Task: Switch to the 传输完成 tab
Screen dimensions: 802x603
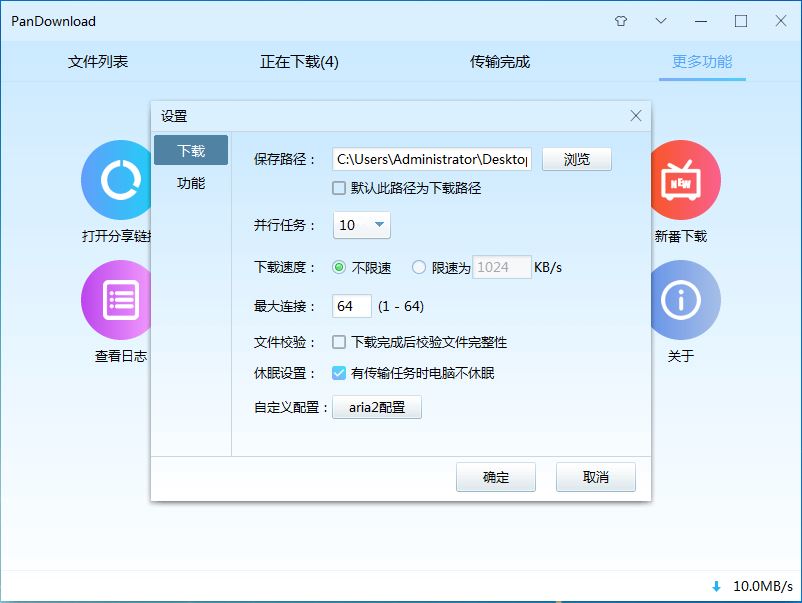Action: click(500, 62)
